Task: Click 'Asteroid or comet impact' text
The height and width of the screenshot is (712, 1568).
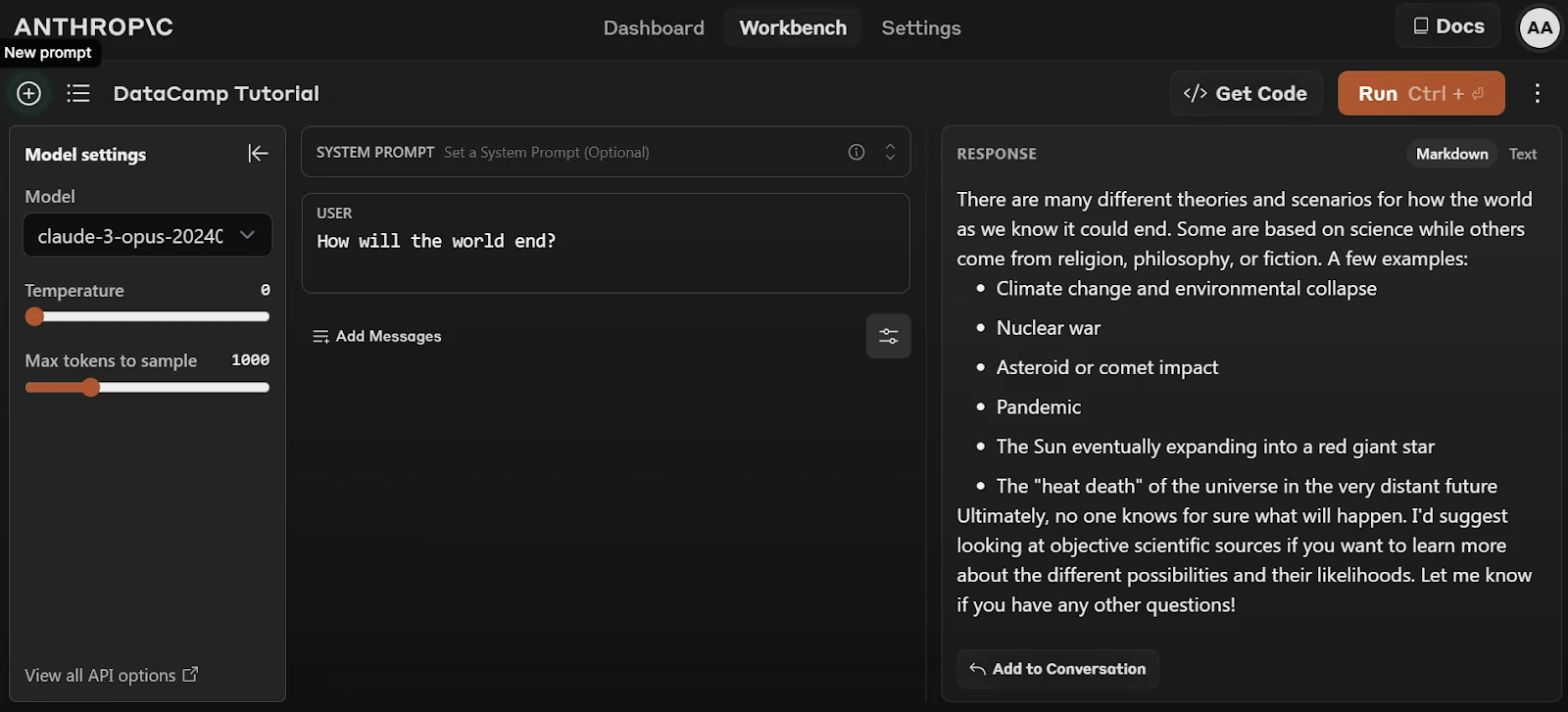Action: [1106, 367]
